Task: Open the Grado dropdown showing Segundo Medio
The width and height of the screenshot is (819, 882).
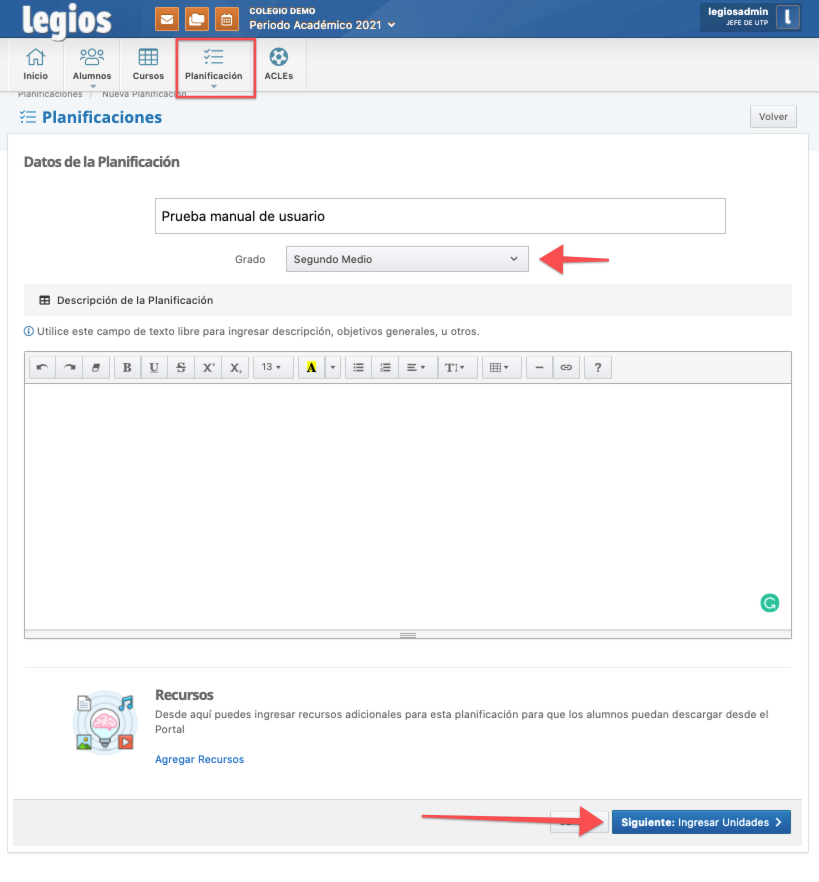Action: point(406,259)
